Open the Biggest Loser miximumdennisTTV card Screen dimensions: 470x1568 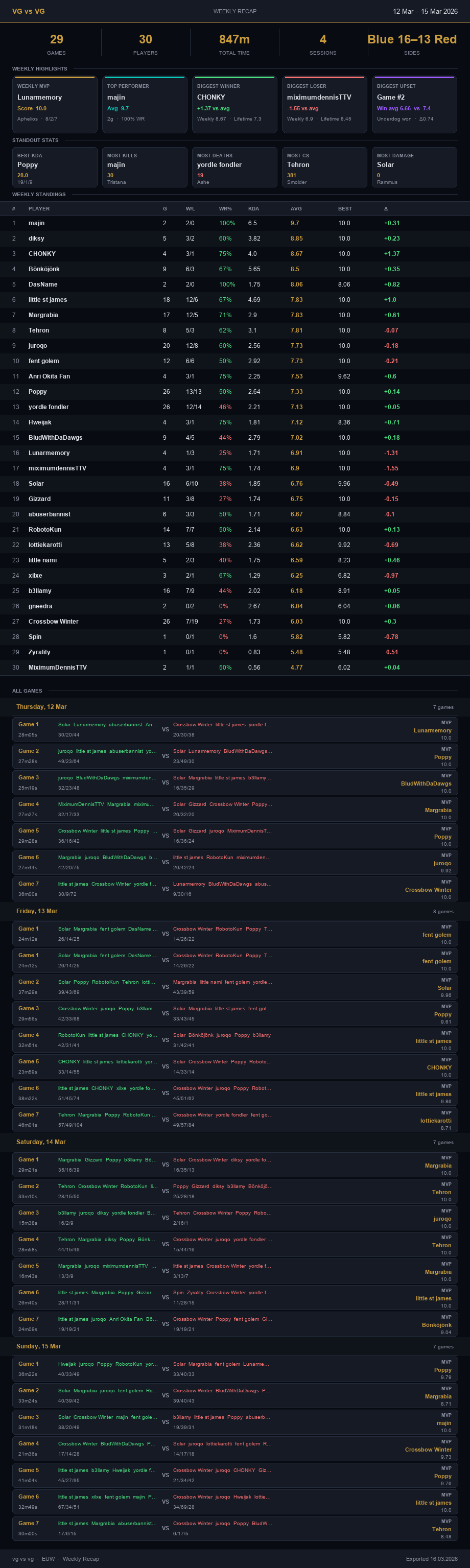pos(324,104)
